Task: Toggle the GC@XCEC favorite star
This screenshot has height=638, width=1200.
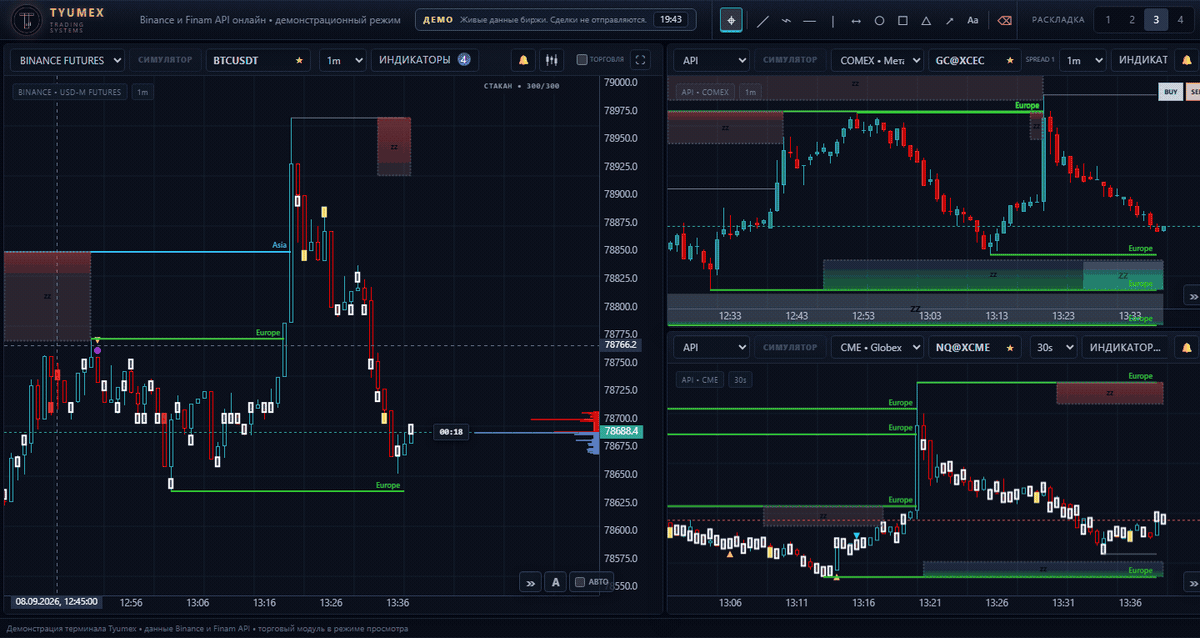Action: (1009, 61)
